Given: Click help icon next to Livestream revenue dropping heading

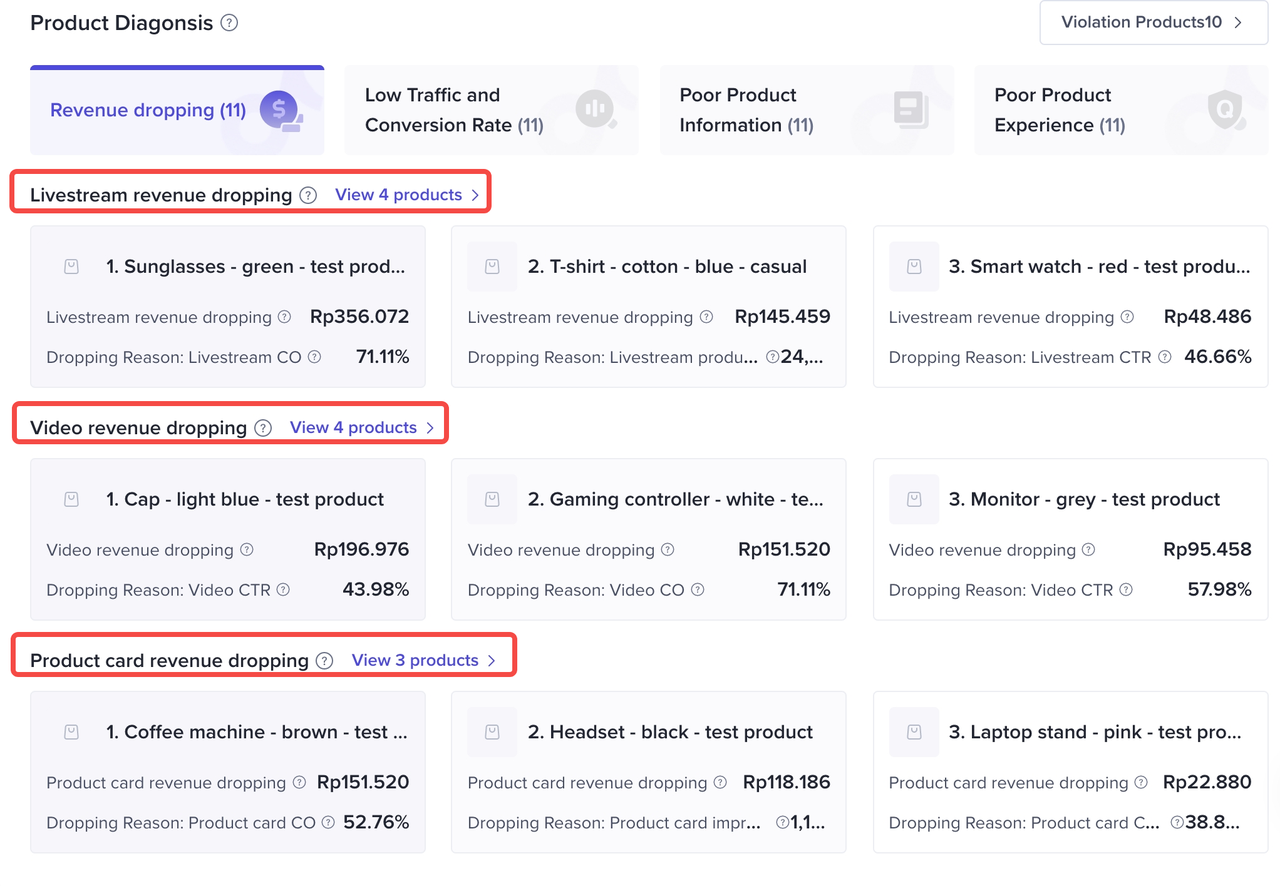Looking at the screenshot, I should tap(308, 195).
